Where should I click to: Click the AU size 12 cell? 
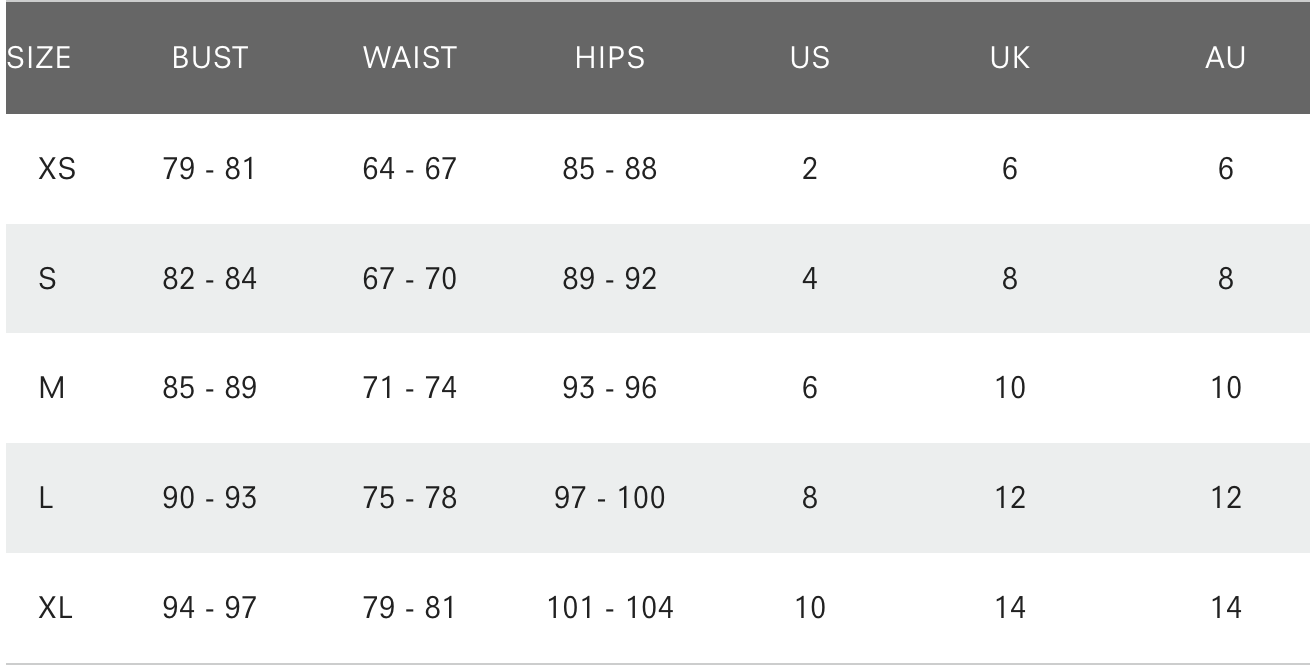(1226, 498)
